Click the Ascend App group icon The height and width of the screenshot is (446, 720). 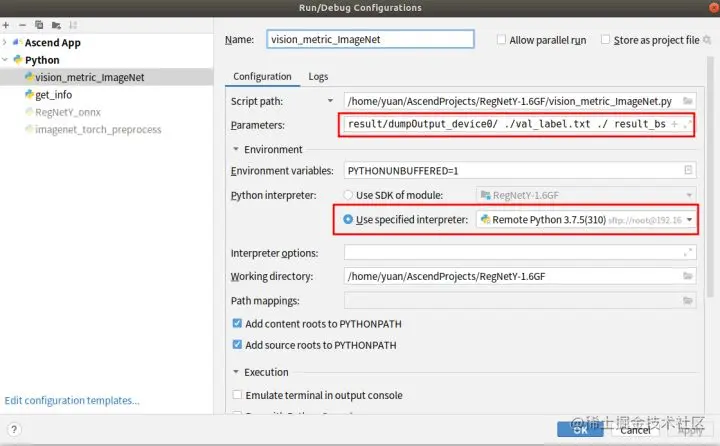pos(17,42)
